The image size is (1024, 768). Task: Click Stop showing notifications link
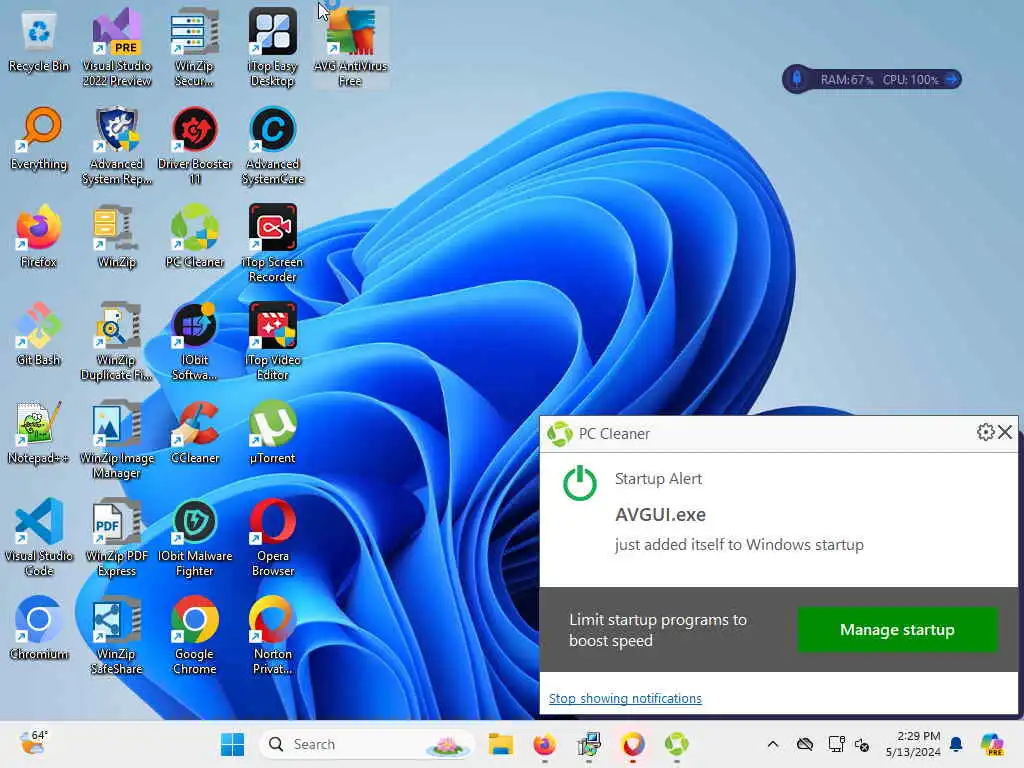coord(625,698)
